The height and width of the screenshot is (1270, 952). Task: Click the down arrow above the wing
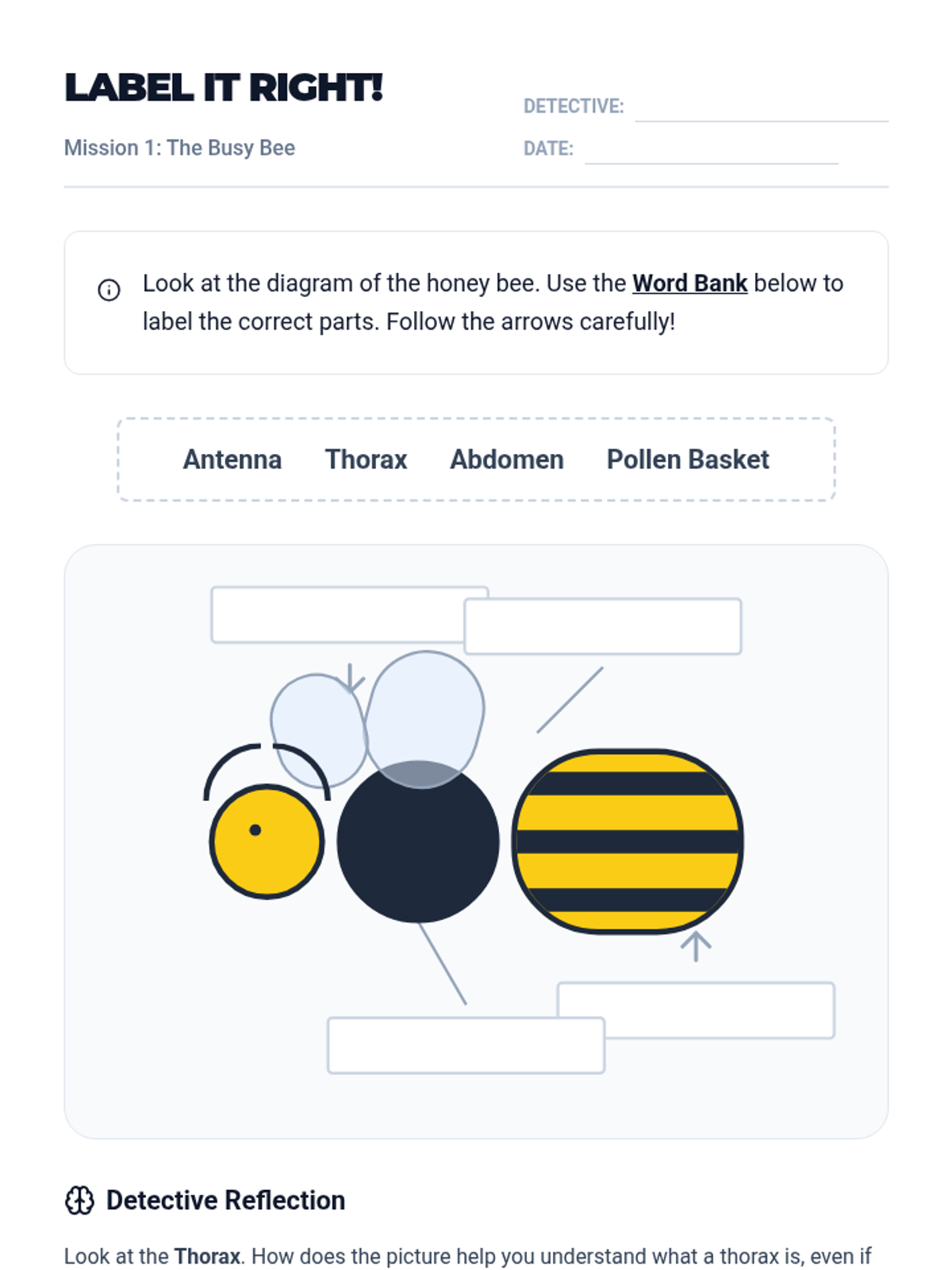[x=351, y=679]
